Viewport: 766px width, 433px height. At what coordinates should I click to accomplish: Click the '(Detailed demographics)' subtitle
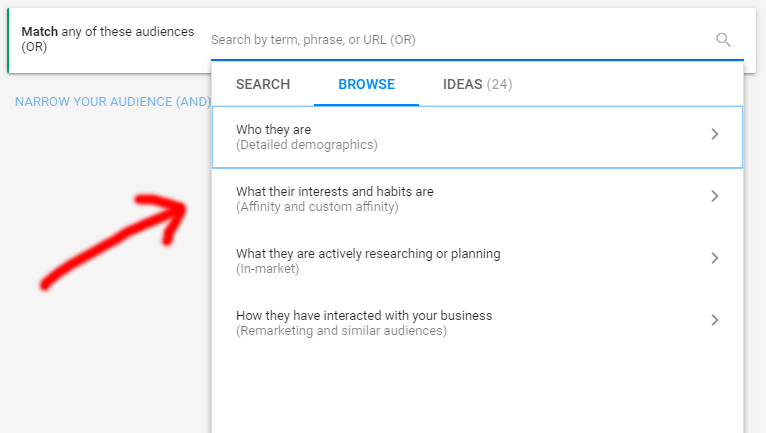pos(306,145)
